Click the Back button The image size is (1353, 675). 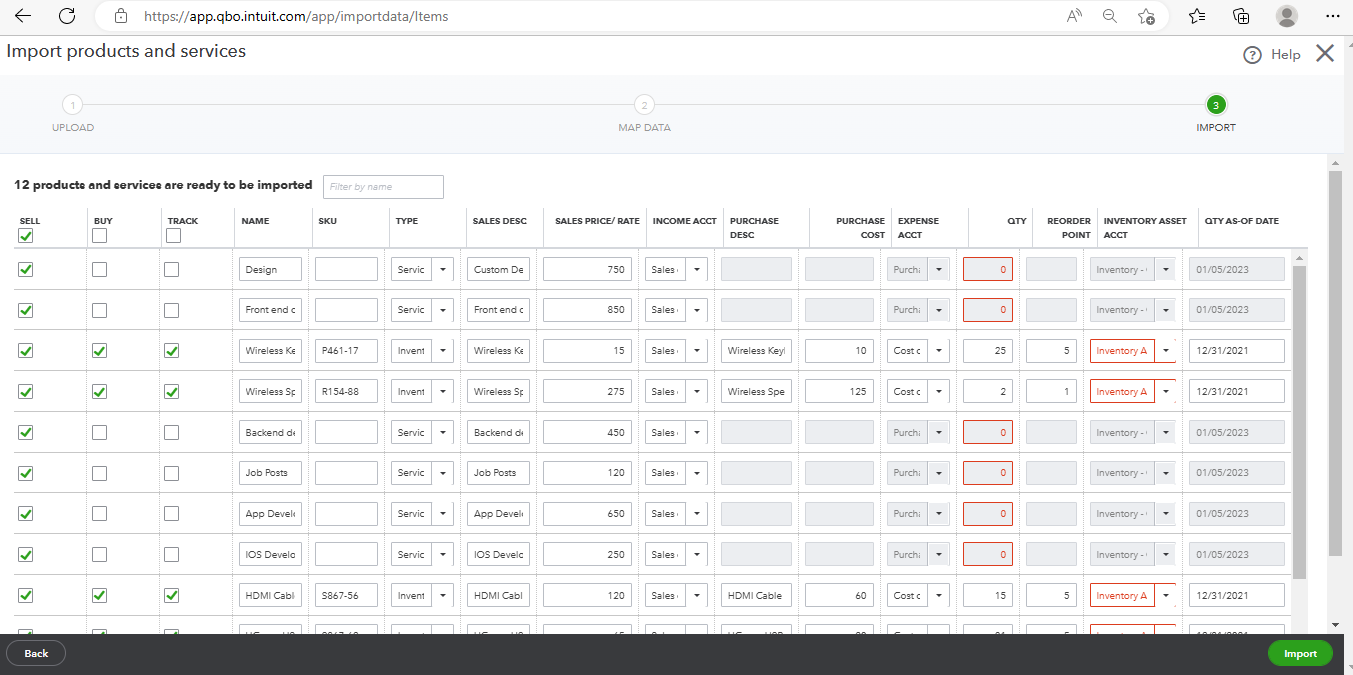click(x=36, y=653)
